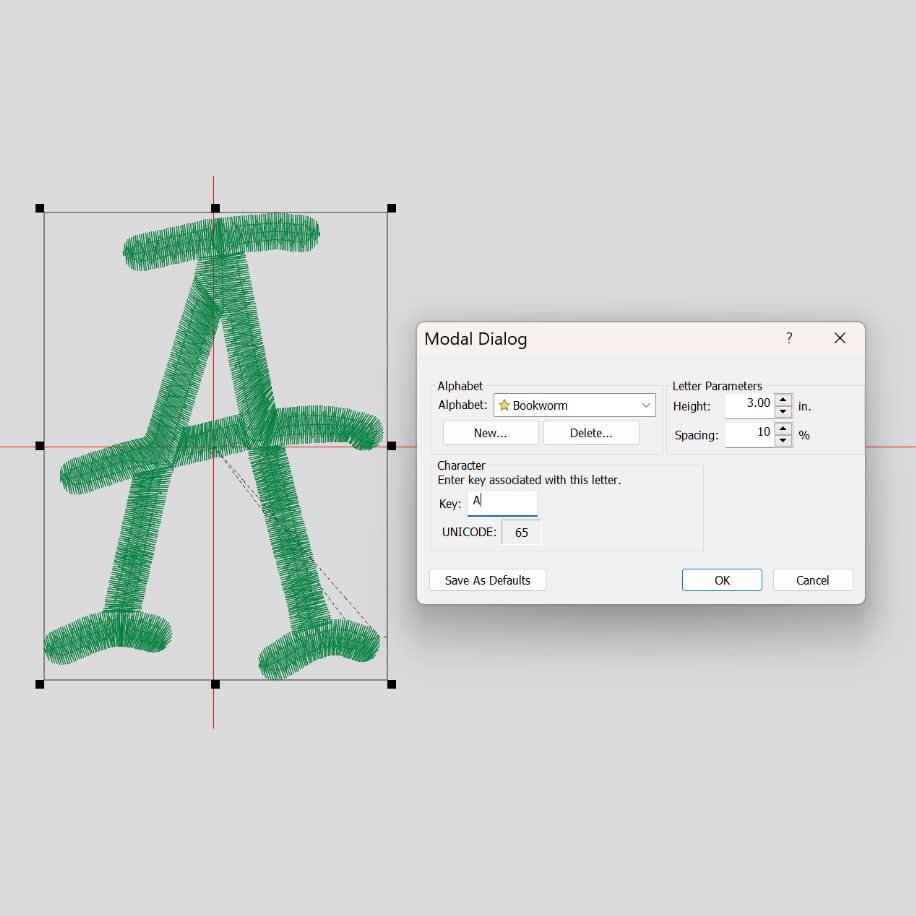Decrease Spacing with the down arrow

pos(783,441)
